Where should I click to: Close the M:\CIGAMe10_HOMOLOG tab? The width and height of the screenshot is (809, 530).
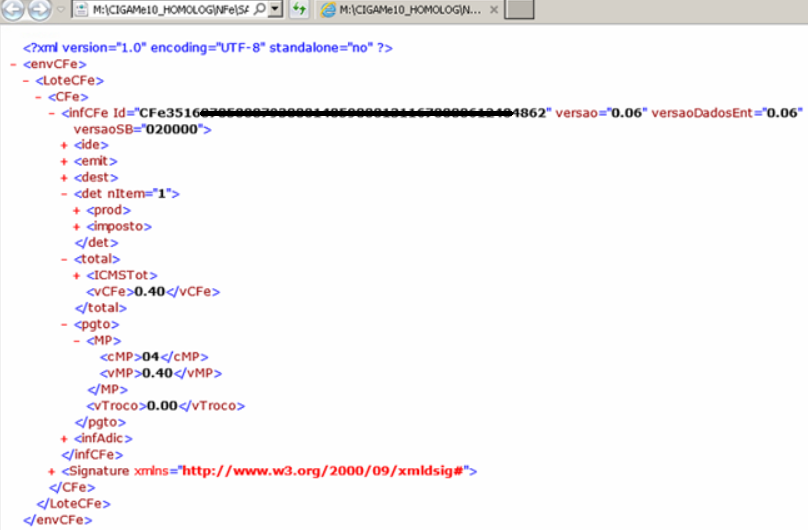494,9
